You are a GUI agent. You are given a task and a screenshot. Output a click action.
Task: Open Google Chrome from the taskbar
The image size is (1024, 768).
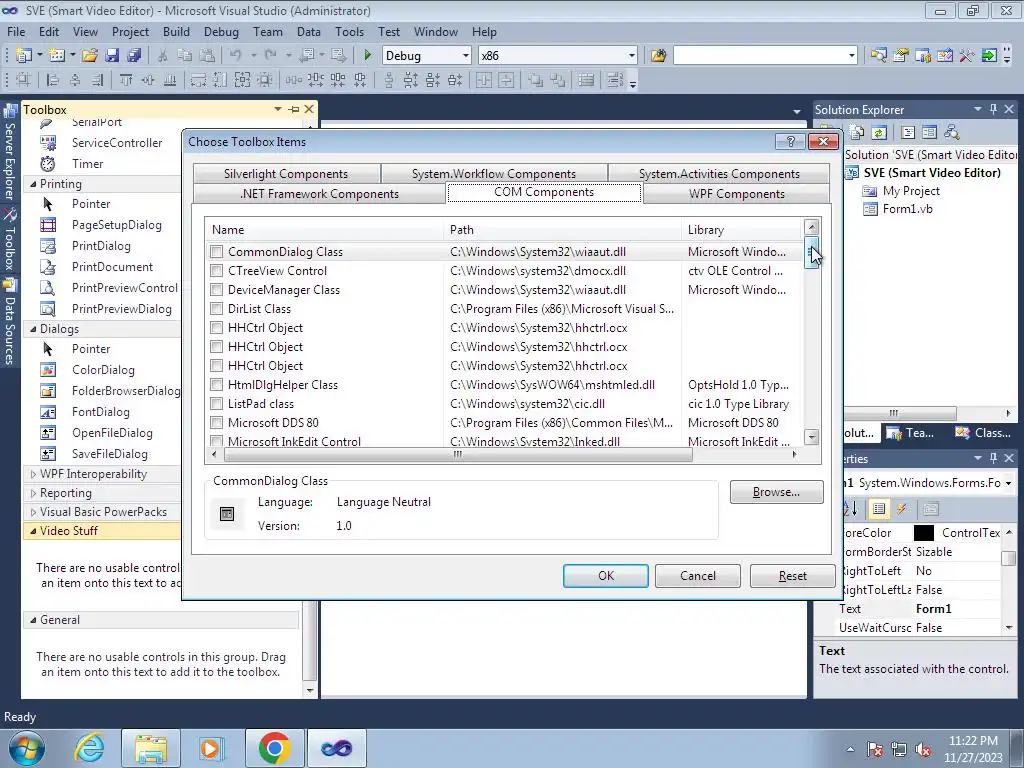274,748
